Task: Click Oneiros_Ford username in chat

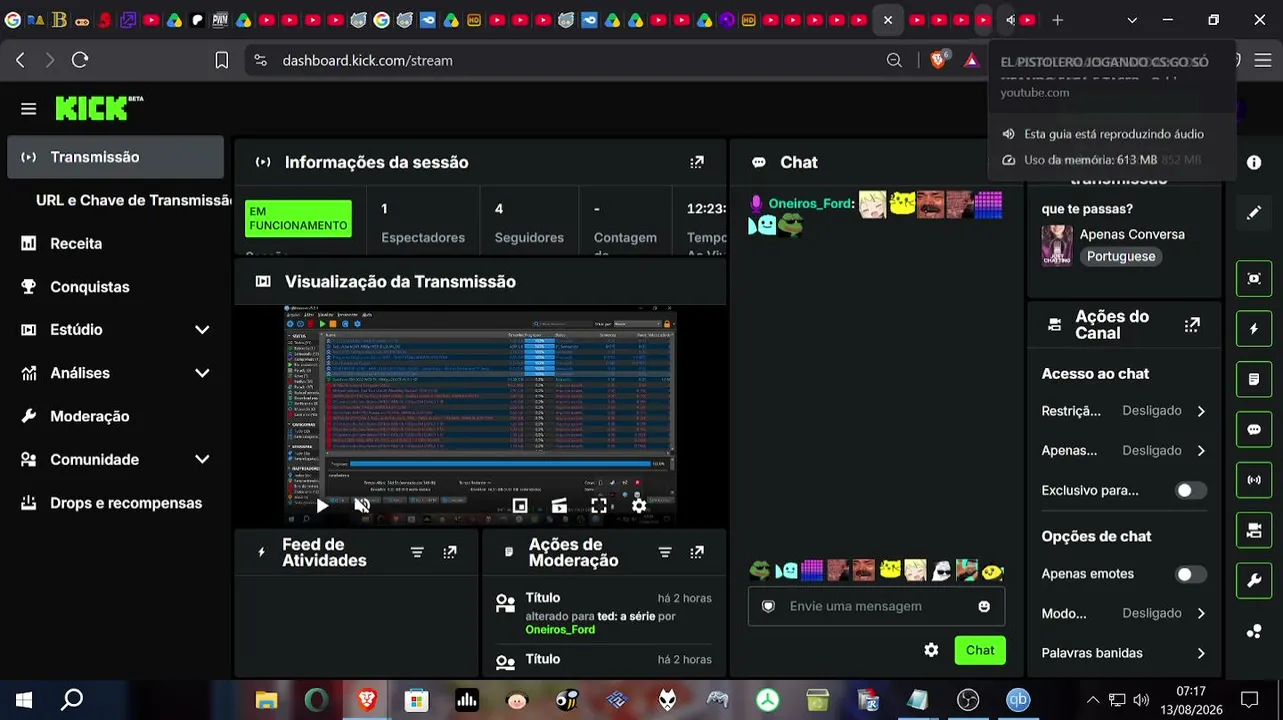Action: 810,204
